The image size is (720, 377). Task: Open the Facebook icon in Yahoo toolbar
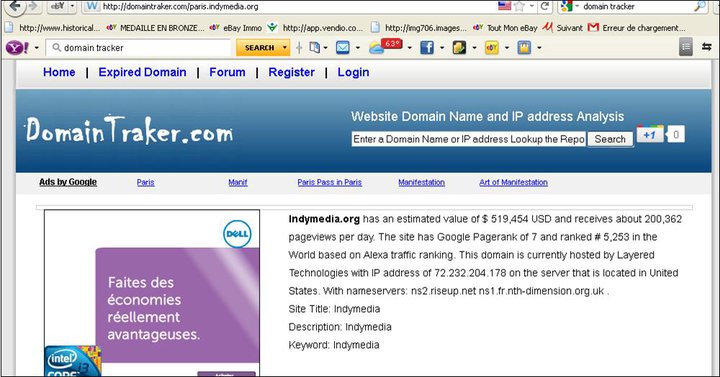click(x=427, y=47)
